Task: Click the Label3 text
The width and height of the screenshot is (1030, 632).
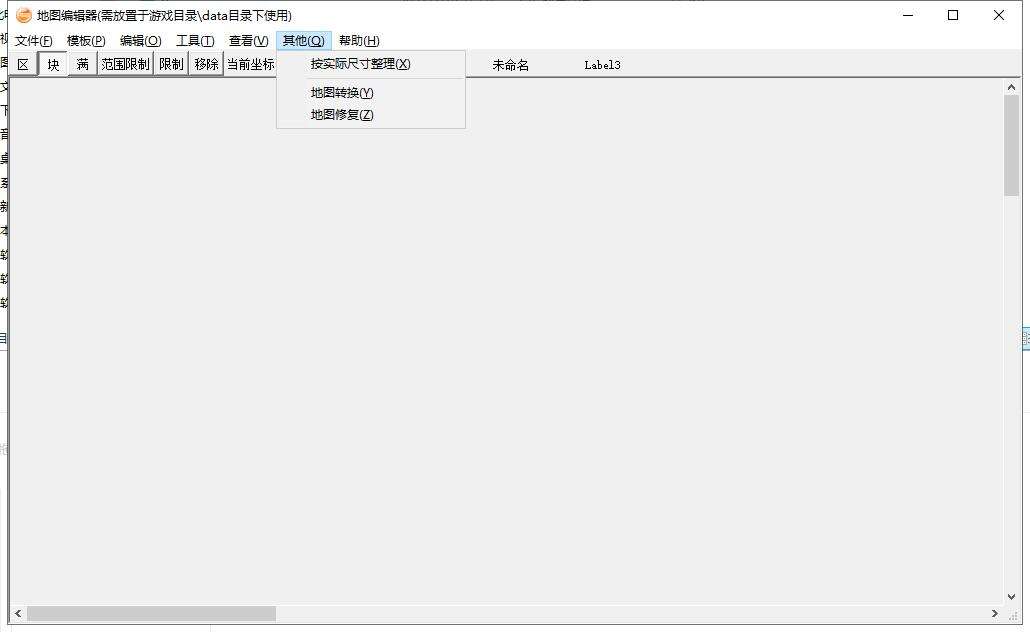Action: (x=602, y=65)
